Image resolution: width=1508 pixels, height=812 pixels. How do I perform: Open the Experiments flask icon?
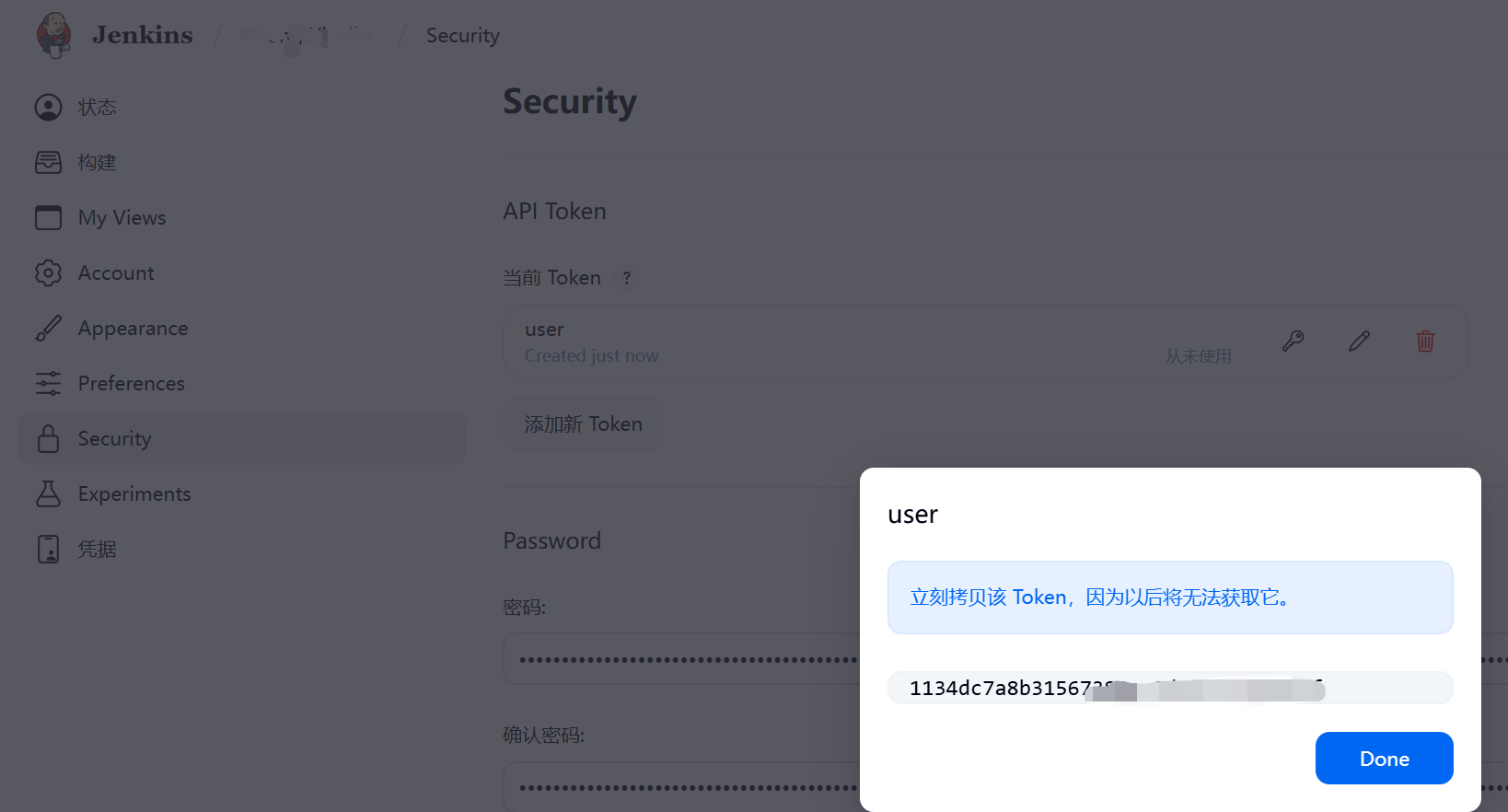tap(49, 494)
